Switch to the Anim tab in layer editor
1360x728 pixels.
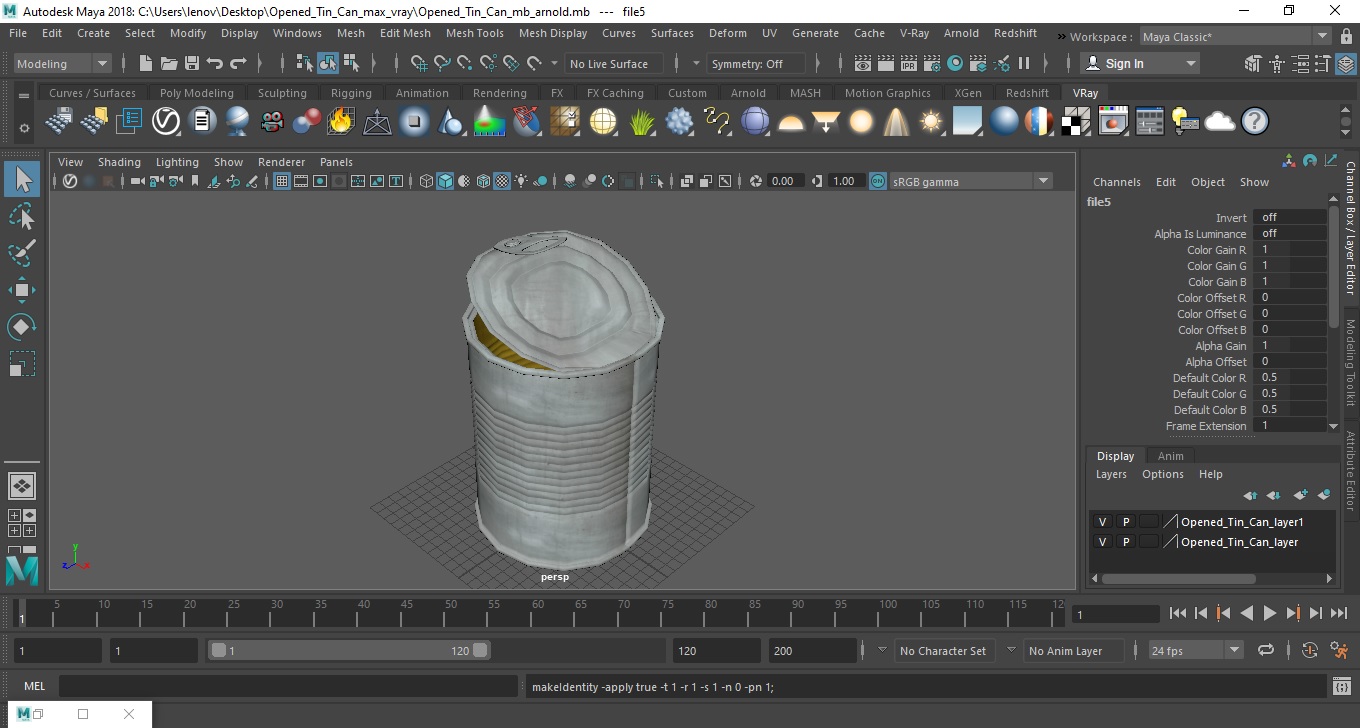(x=1170, y=456)
